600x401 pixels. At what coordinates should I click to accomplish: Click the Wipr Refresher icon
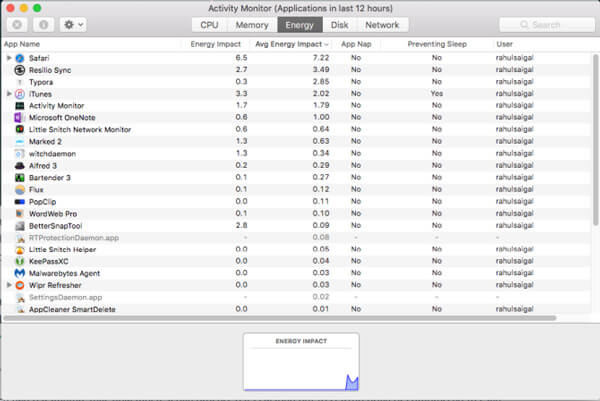click(20, 285)
